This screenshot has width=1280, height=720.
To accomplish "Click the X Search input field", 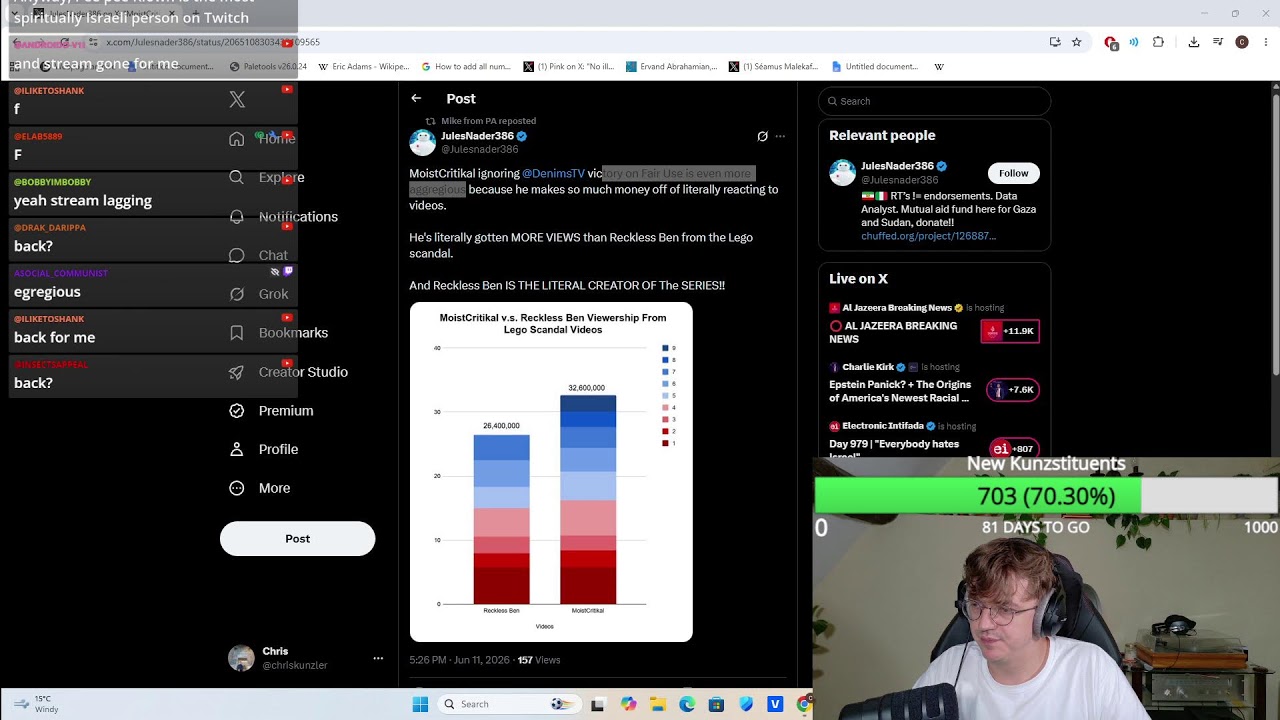I will pos(934,101).
